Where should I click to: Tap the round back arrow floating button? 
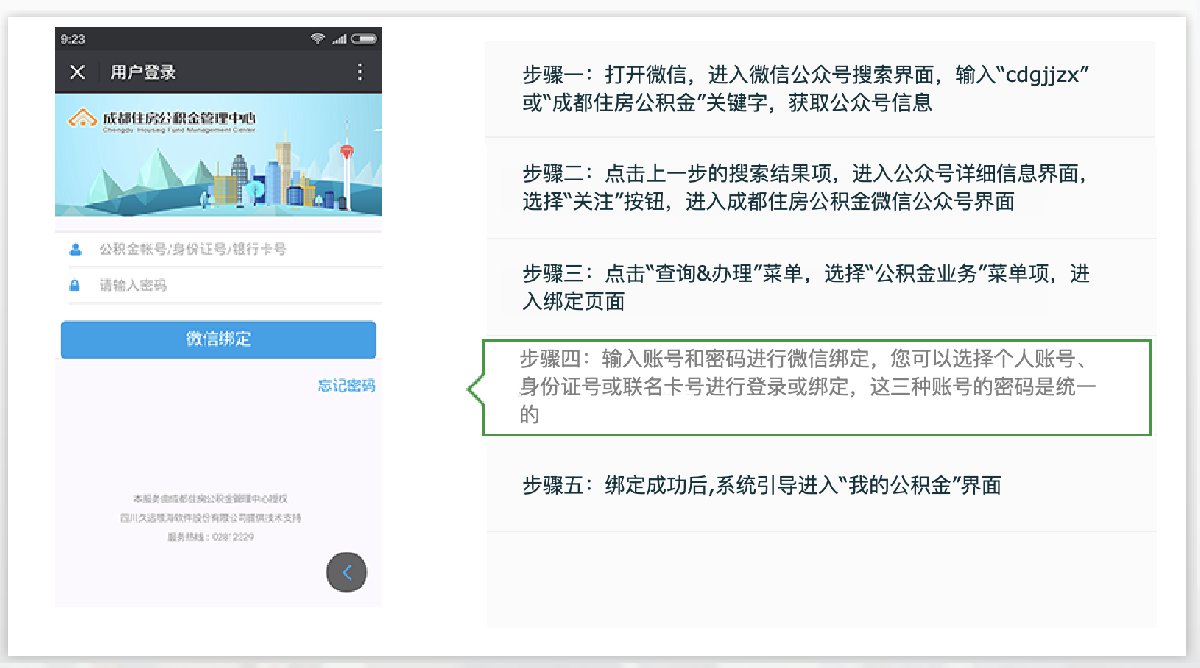[x=347, y=572]
